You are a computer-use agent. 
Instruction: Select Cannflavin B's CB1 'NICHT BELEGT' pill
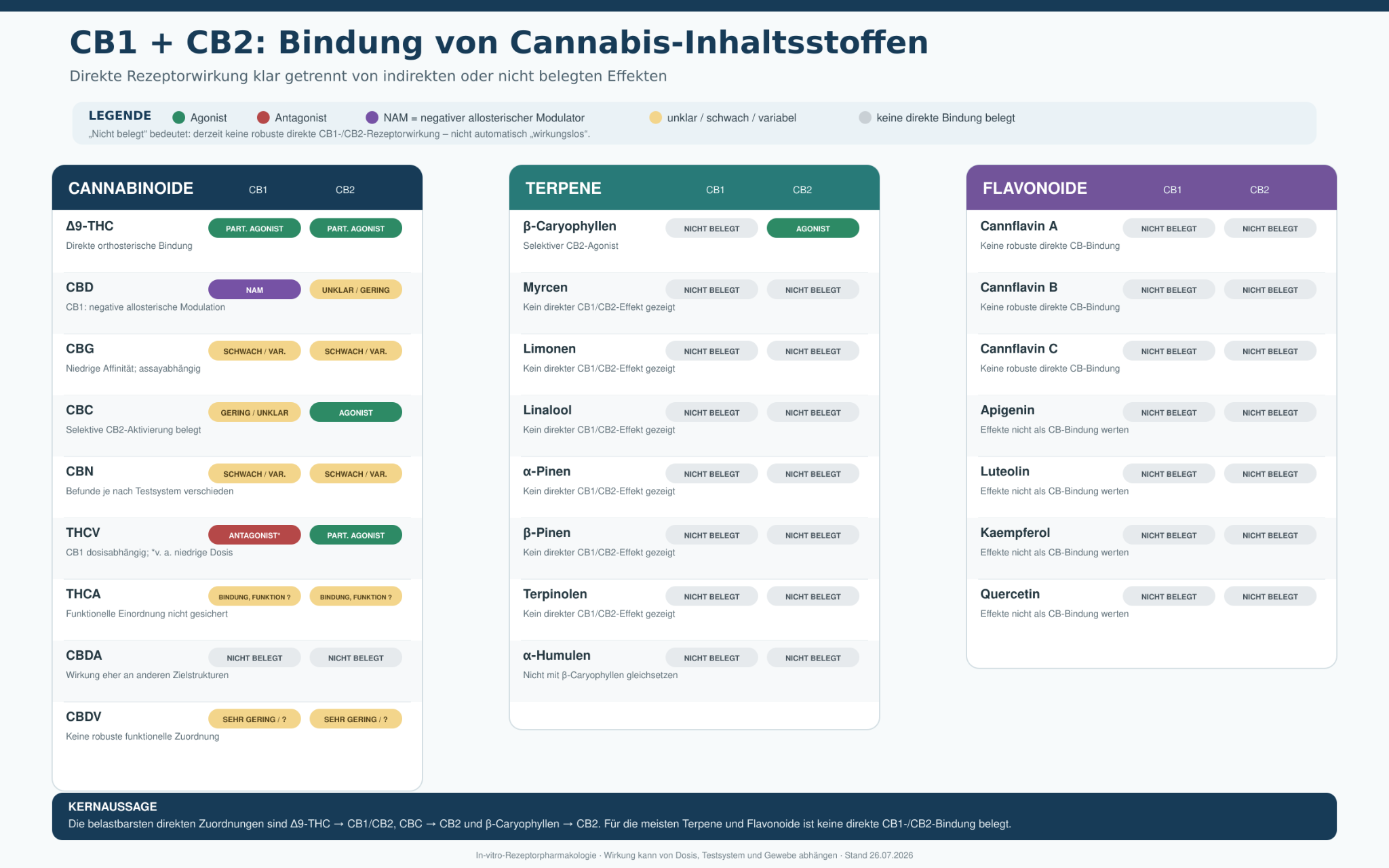tap(1169, 290)
